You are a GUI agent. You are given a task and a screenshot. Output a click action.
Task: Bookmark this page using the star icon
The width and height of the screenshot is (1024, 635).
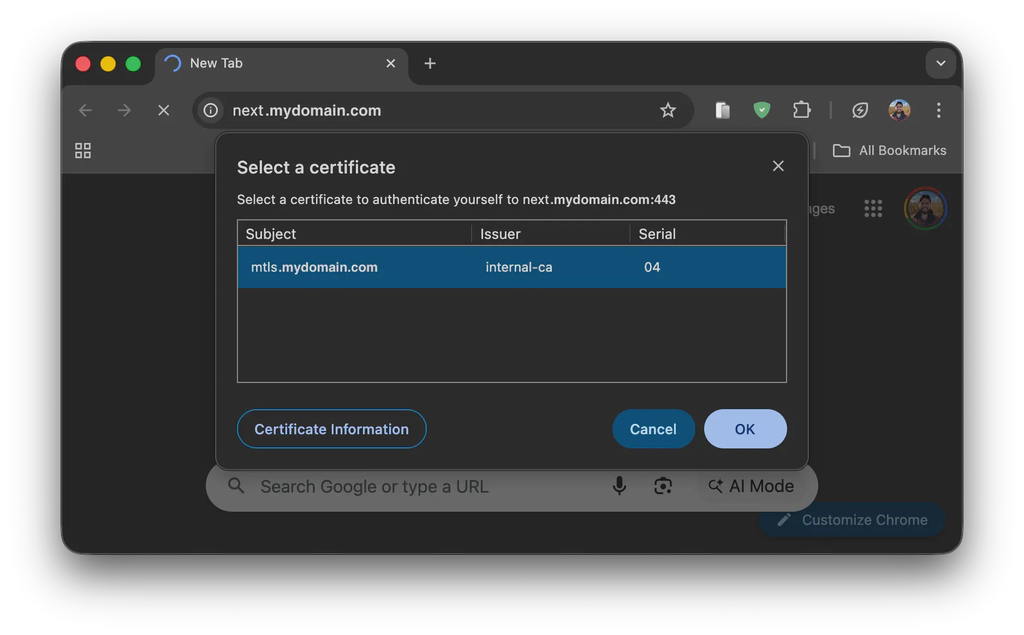(668, 110)
